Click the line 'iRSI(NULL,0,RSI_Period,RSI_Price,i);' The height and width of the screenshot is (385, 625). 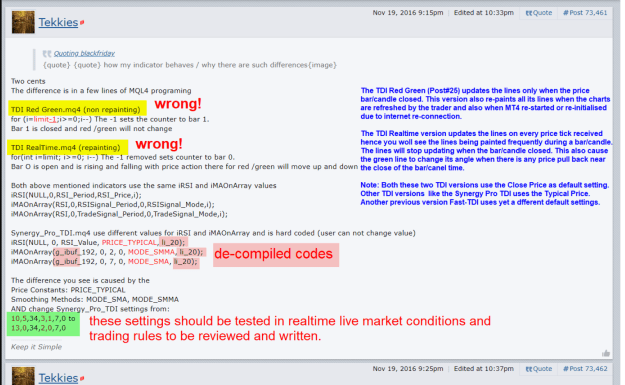click(x=76, y=195)
